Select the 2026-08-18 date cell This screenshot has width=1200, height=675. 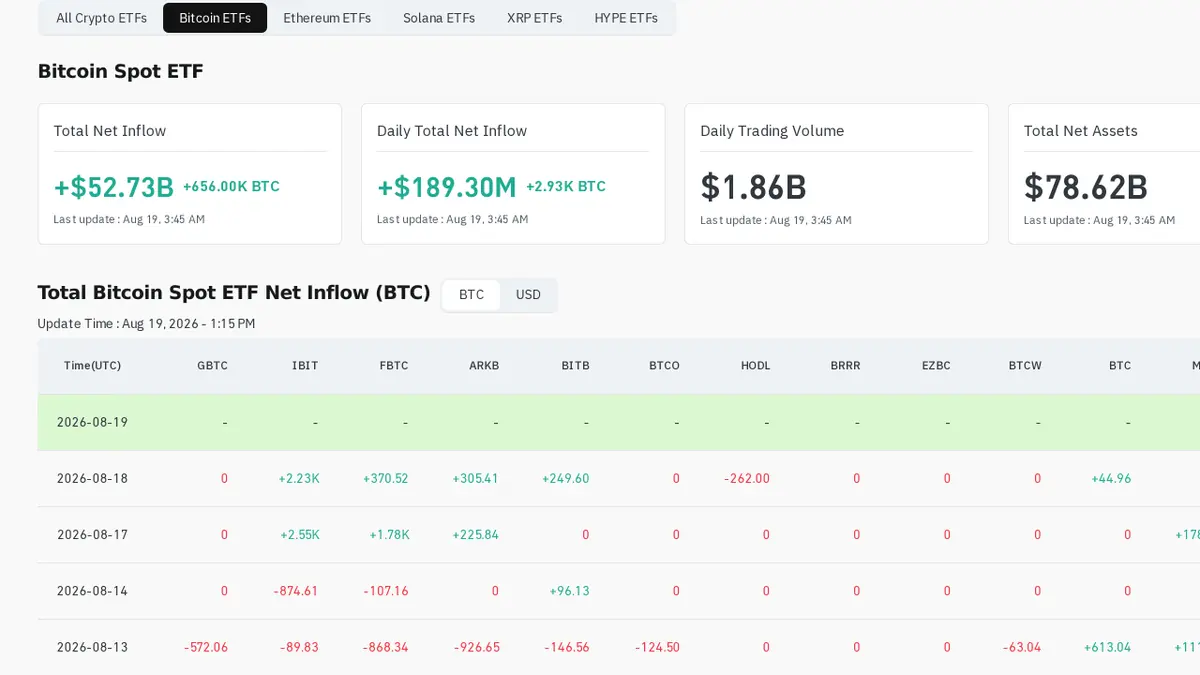[92, 479]
